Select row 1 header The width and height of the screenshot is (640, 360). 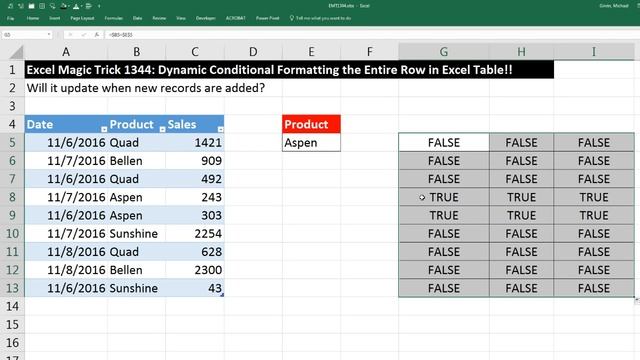[x=12, y=70]
